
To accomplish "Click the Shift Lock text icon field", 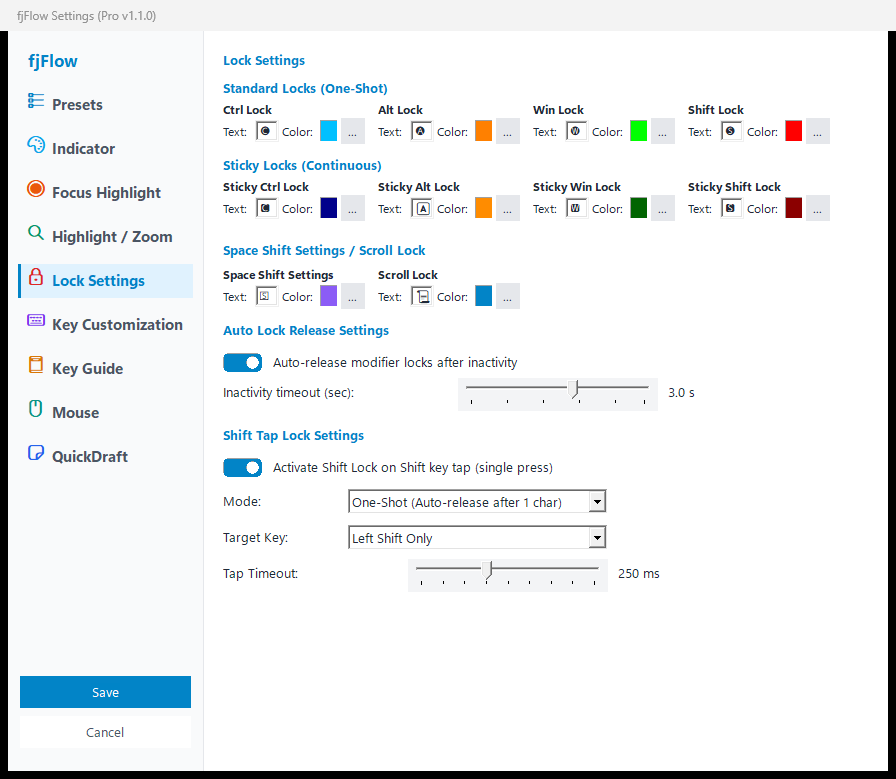I will (731, 131).
